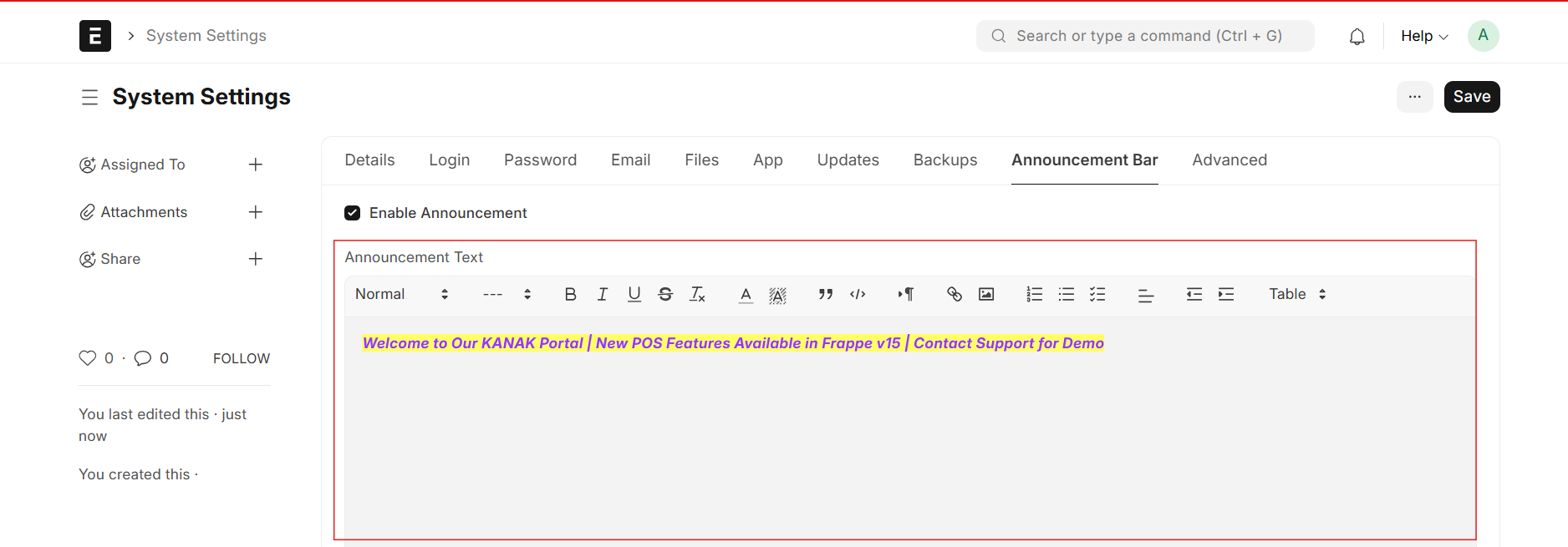Toggle right-to-left text direction
This screenshot has height=547, width=1568.
click(906, 294)
